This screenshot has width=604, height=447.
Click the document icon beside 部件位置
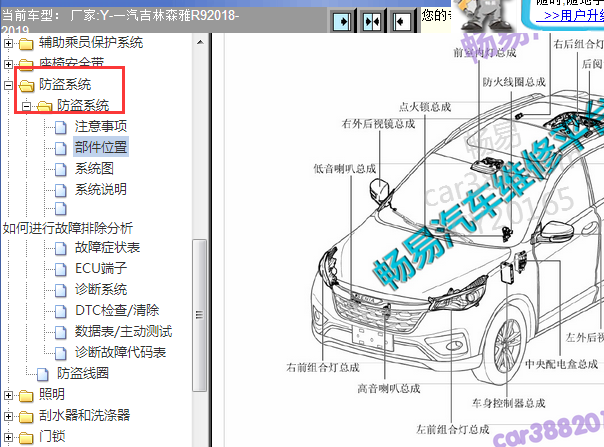(x=60, y=148)
